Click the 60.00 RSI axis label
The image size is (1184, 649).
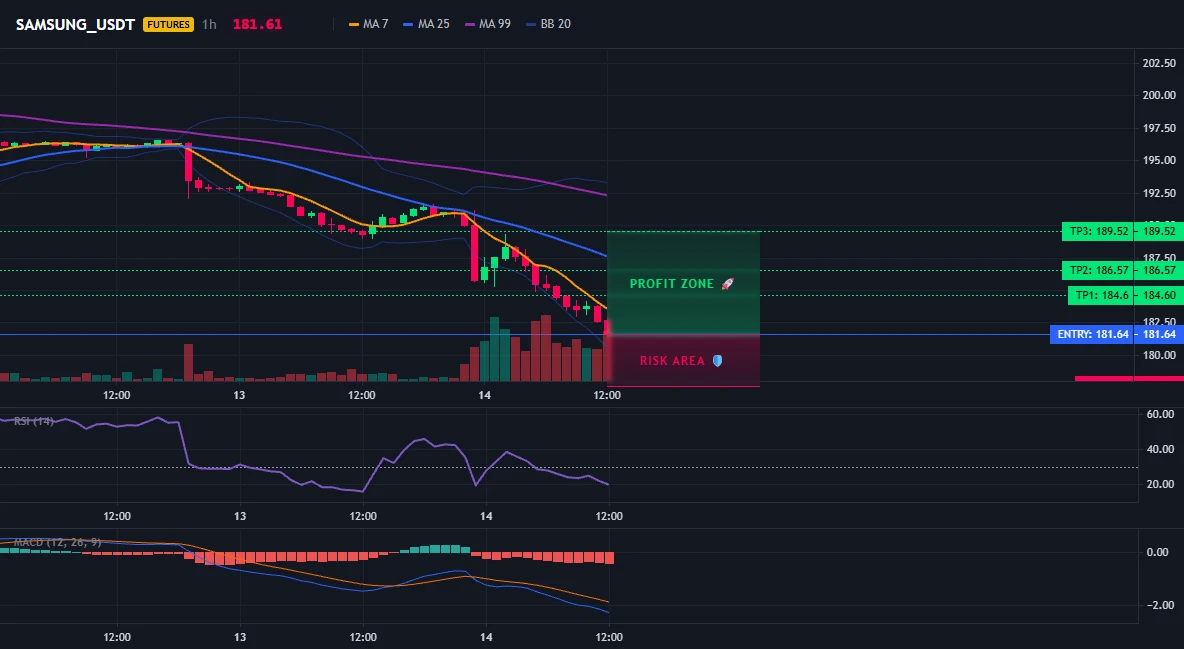(x=1160, y=414)
